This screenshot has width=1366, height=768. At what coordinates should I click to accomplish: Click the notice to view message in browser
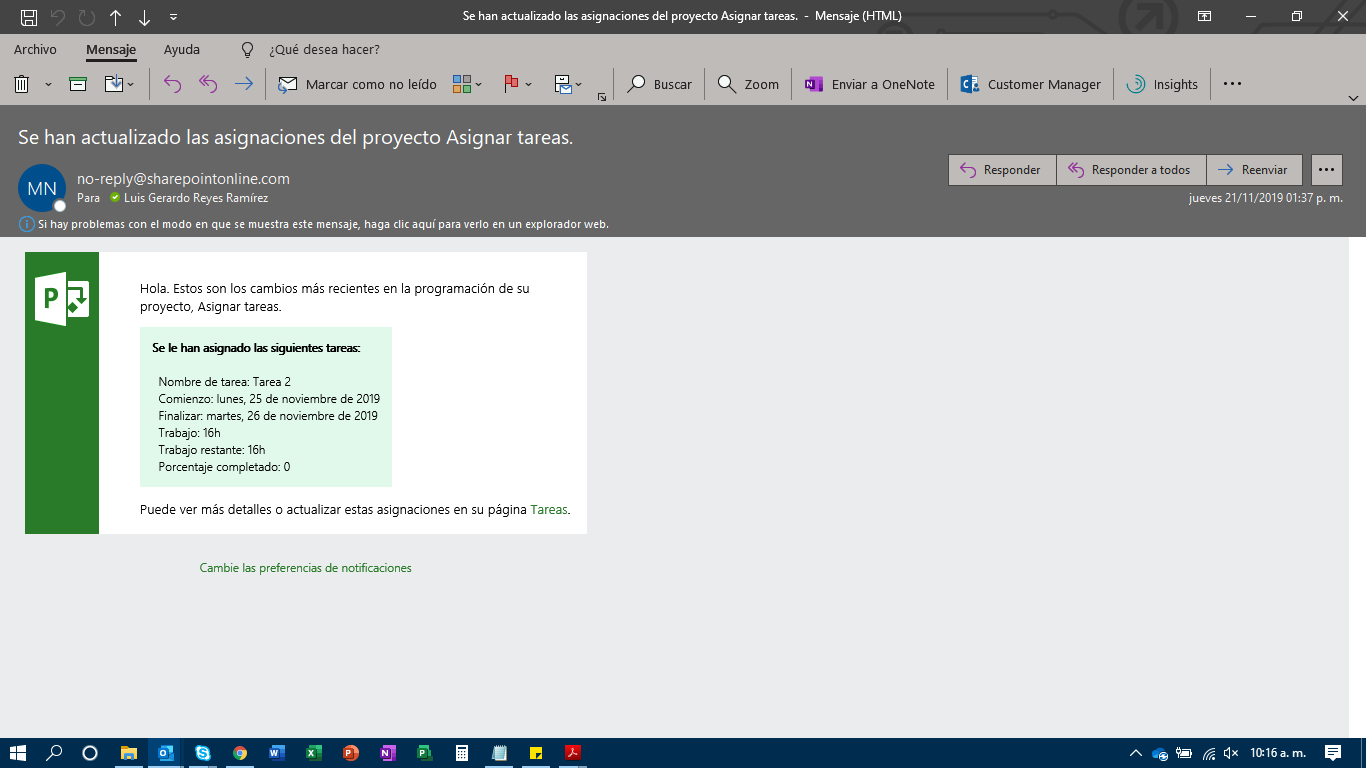click(323, 224)
